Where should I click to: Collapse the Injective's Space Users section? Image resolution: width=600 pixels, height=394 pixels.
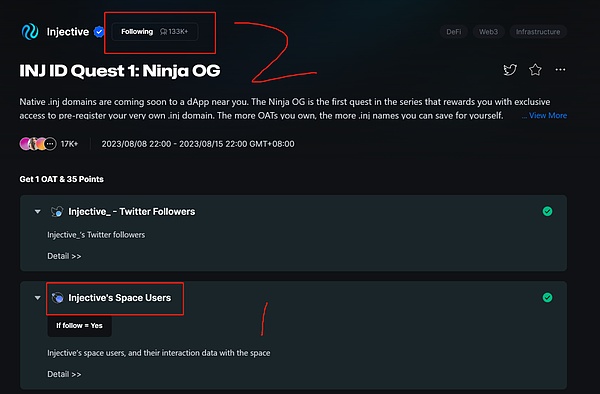(38, 298)
